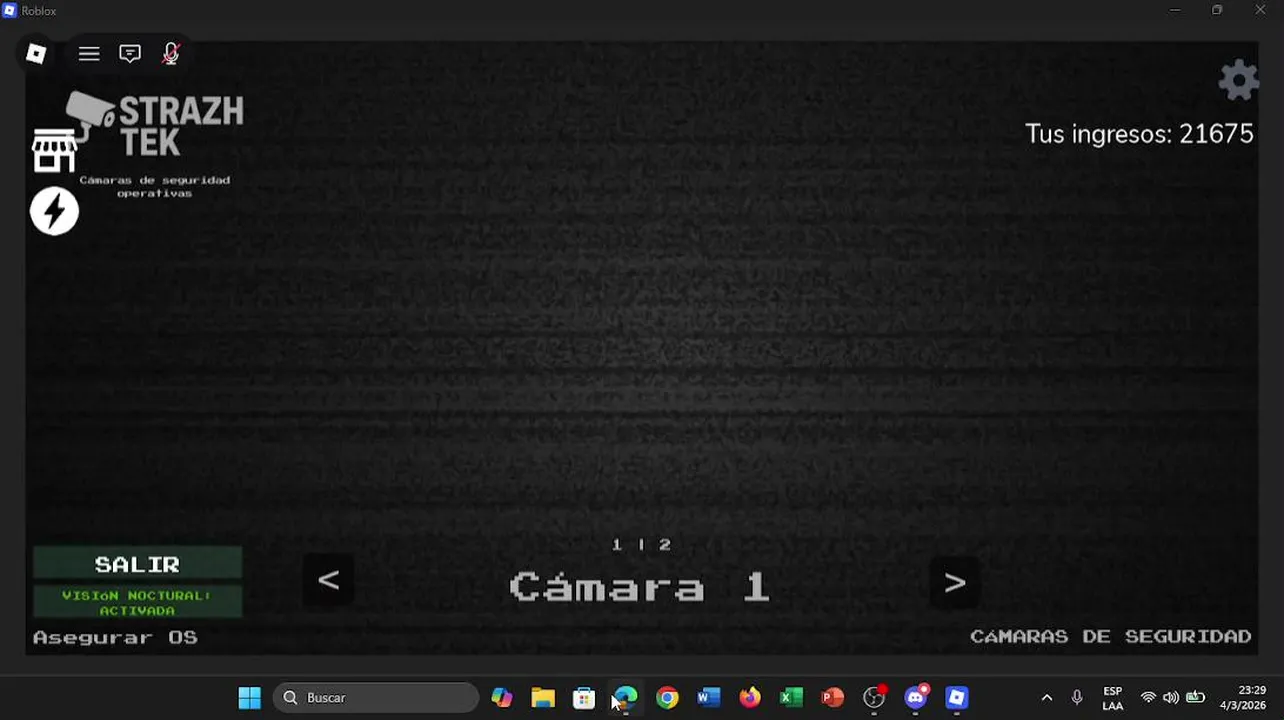Open Copilot from the taskbar
1284x720 pixels.
click(502, 698)
